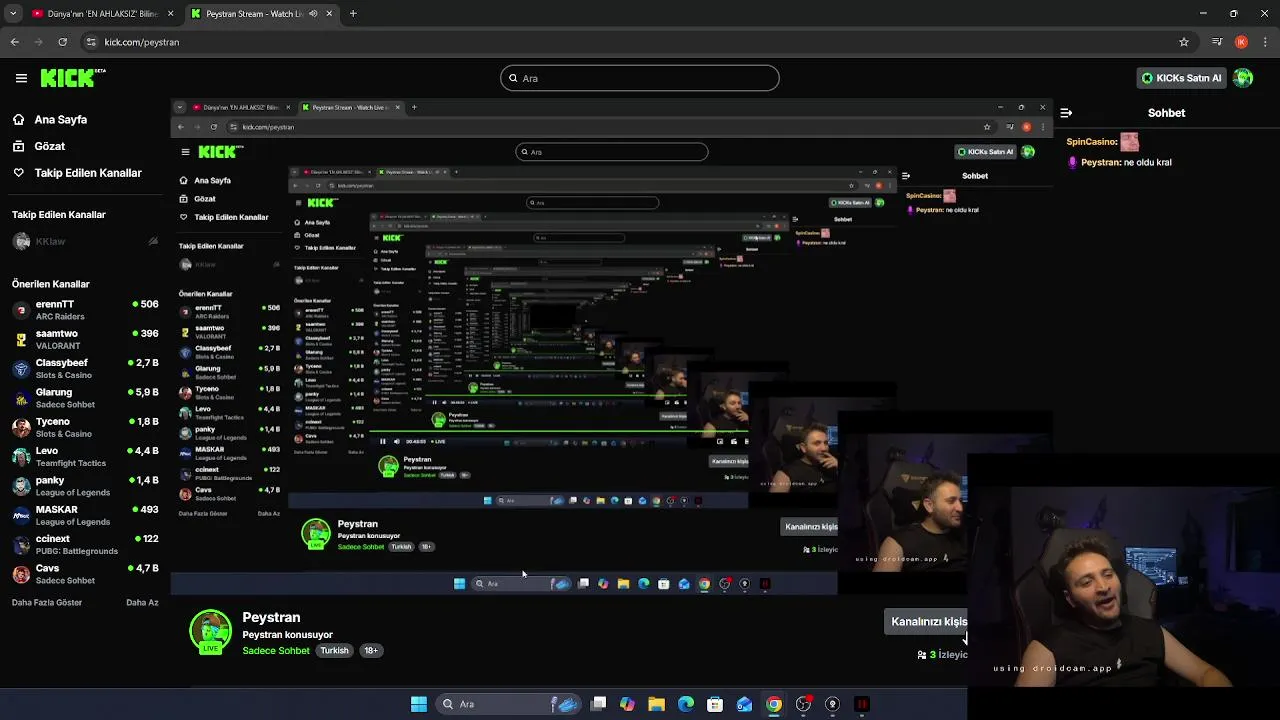Image resolution: width=1280 pixels, height=720 pixels.
Task: Open recommended channel MASKAR
Action: click(x=85, y=515)
